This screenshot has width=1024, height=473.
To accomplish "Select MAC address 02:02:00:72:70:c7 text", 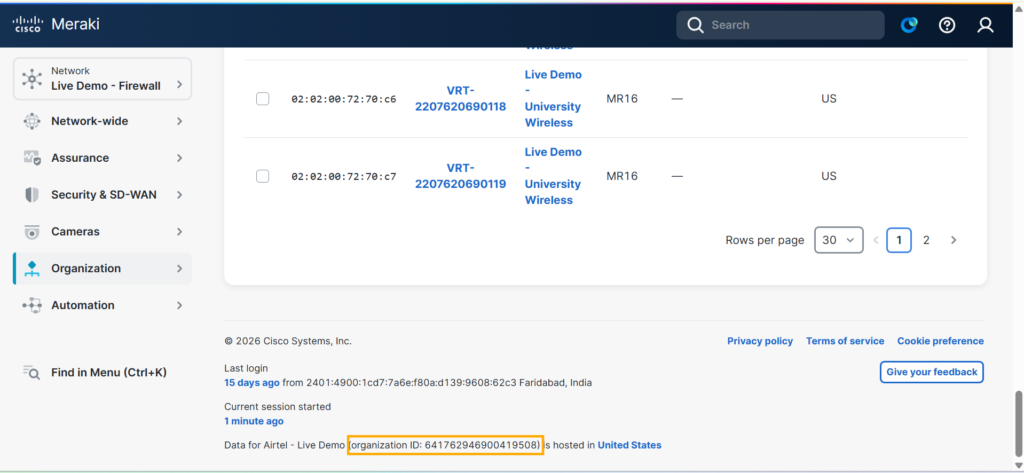I will point(344,176).
